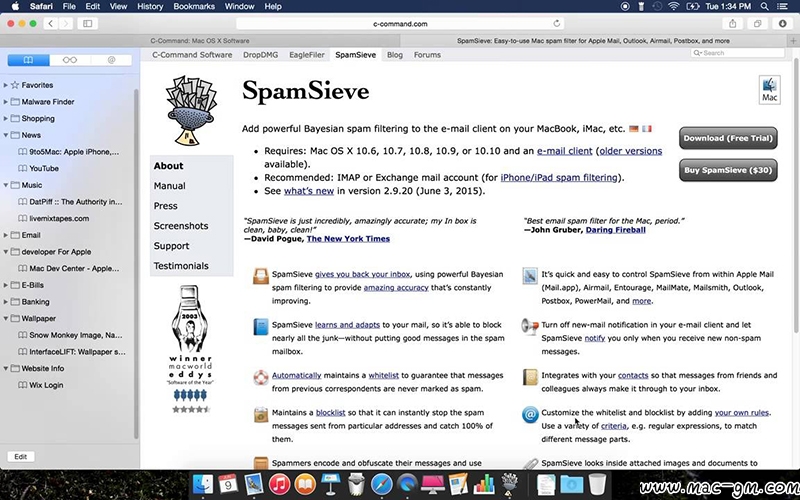Open the Share button in toolbar
The width and height of the screenshot is (800, 500).
click(x=733, y=23)
